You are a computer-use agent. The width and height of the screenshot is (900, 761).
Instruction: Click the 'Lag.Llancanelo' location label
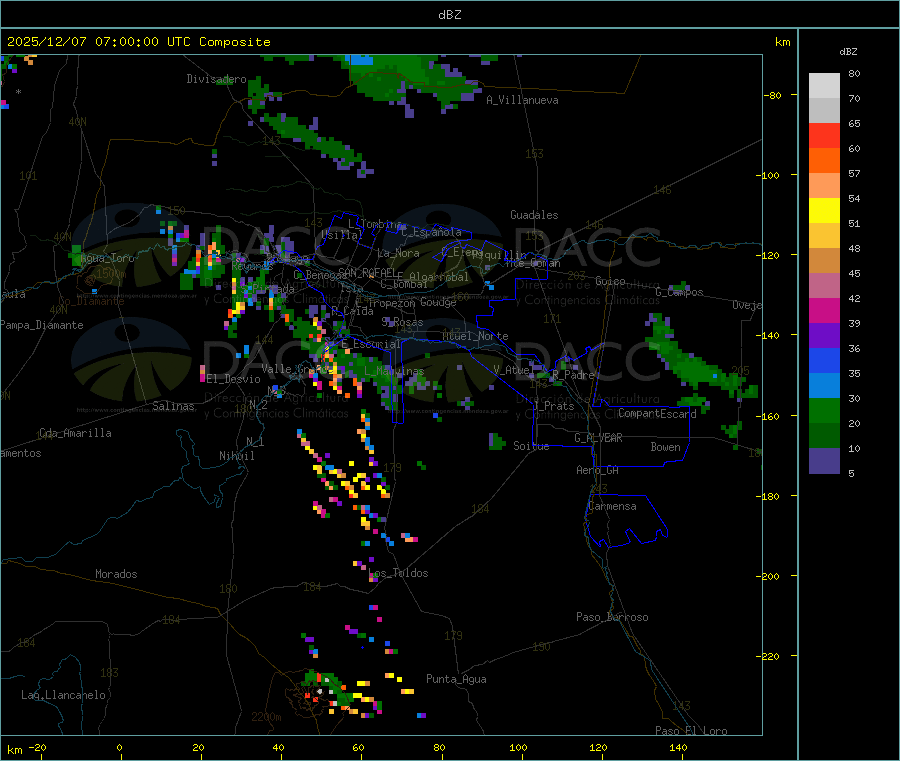[64, 695]
